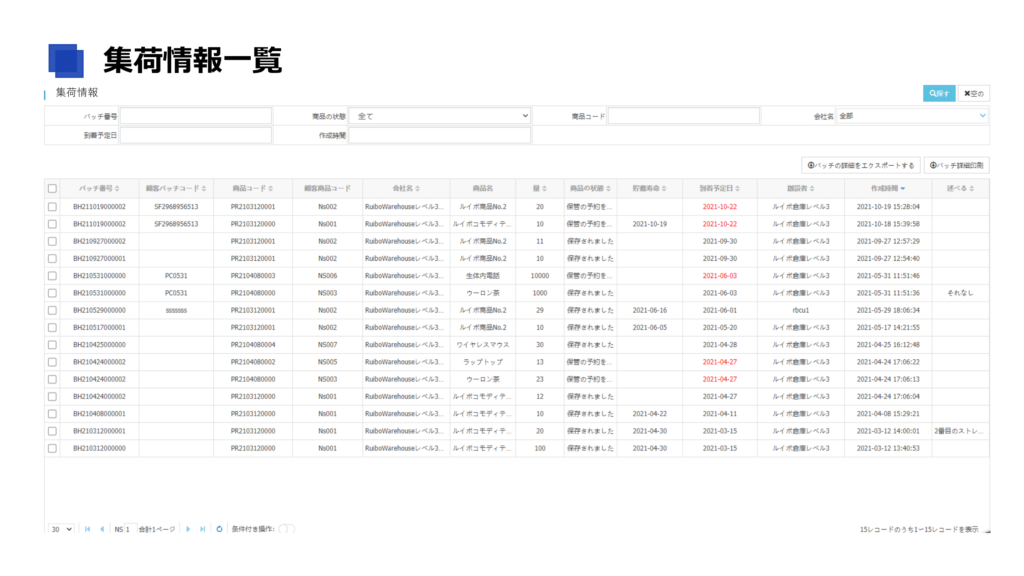
Task: Click the remark cell それなし
Action: [961, 293]
